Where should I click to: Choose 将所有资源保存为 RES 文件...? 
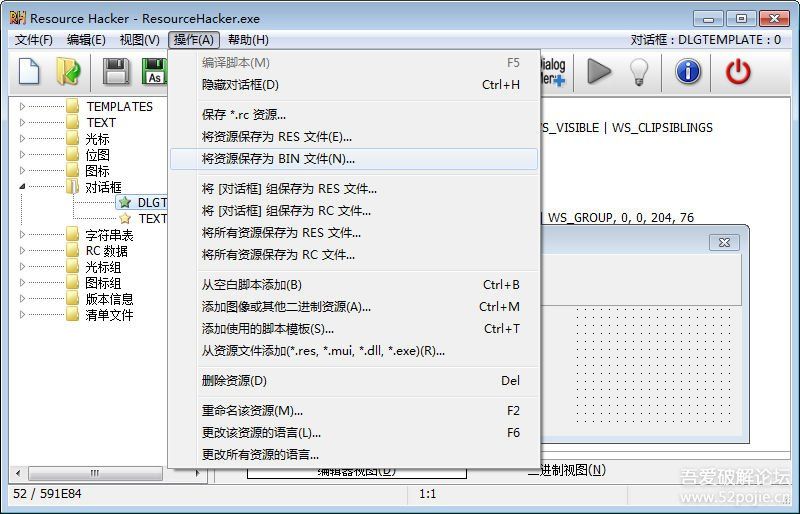tap(354, 233)
